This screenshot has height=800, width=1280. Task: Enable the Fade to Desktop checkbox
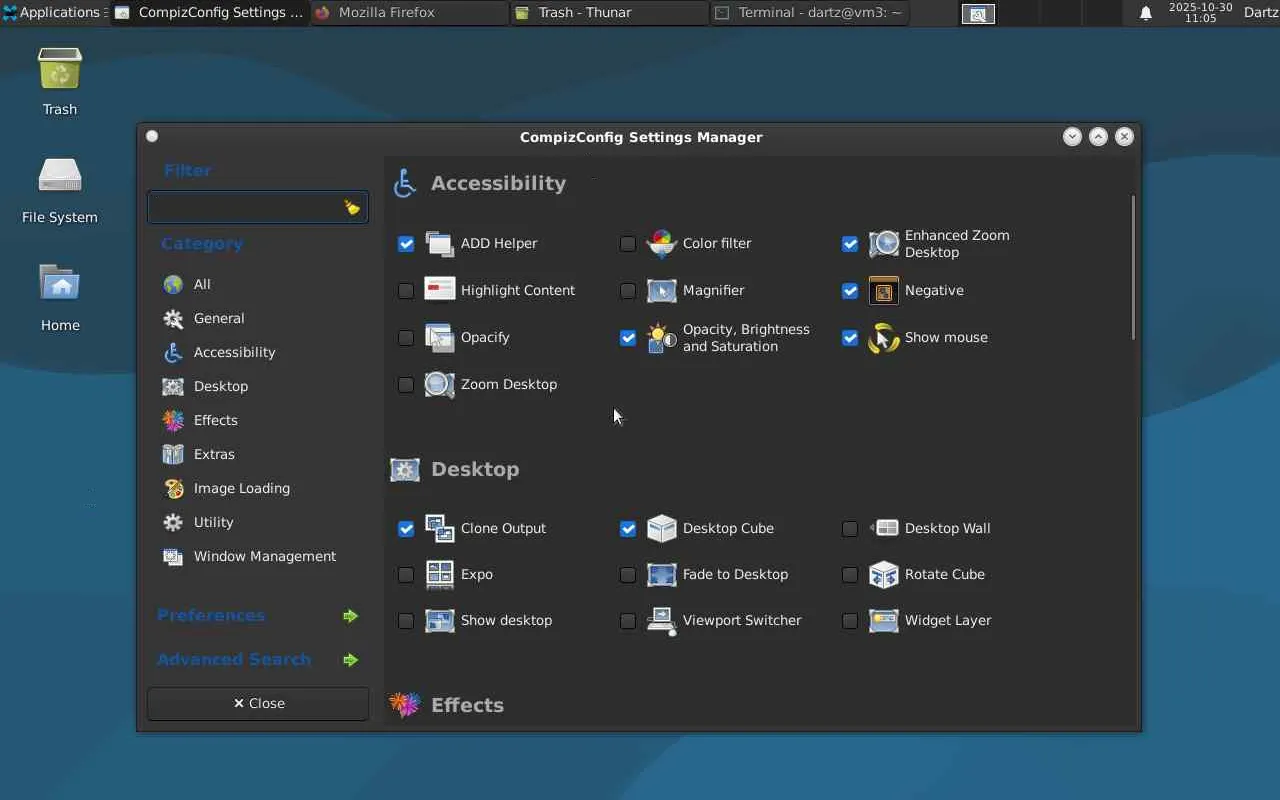coord(628,574)
